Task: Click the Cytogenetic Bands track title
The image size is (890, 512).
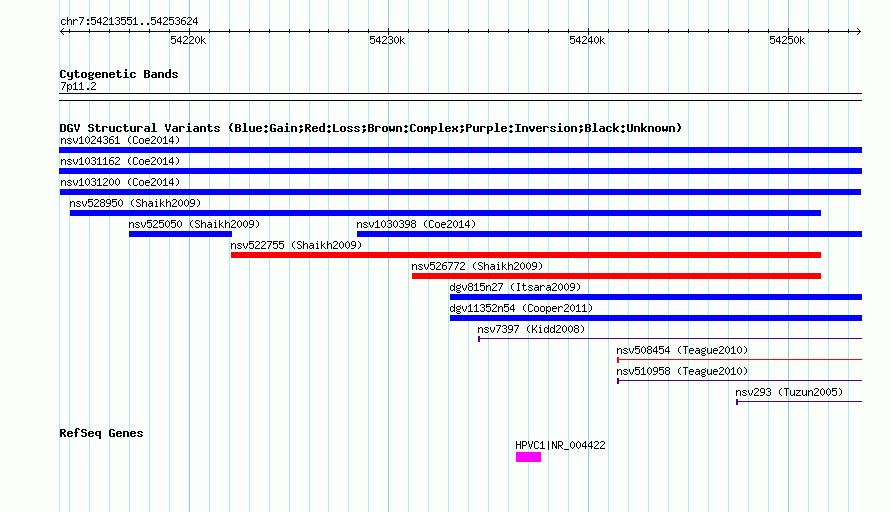Action: (119, 74)
